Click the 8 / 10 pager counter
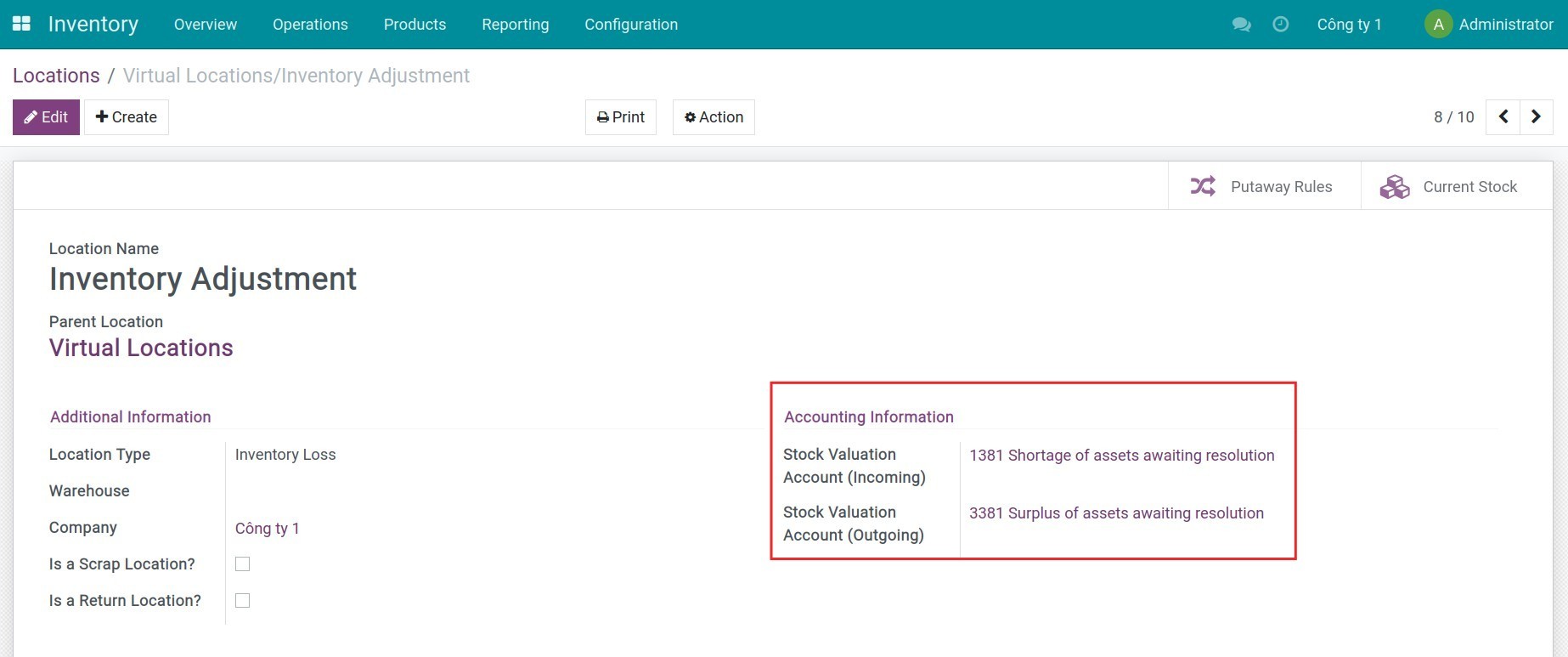 pos(1453,117)
